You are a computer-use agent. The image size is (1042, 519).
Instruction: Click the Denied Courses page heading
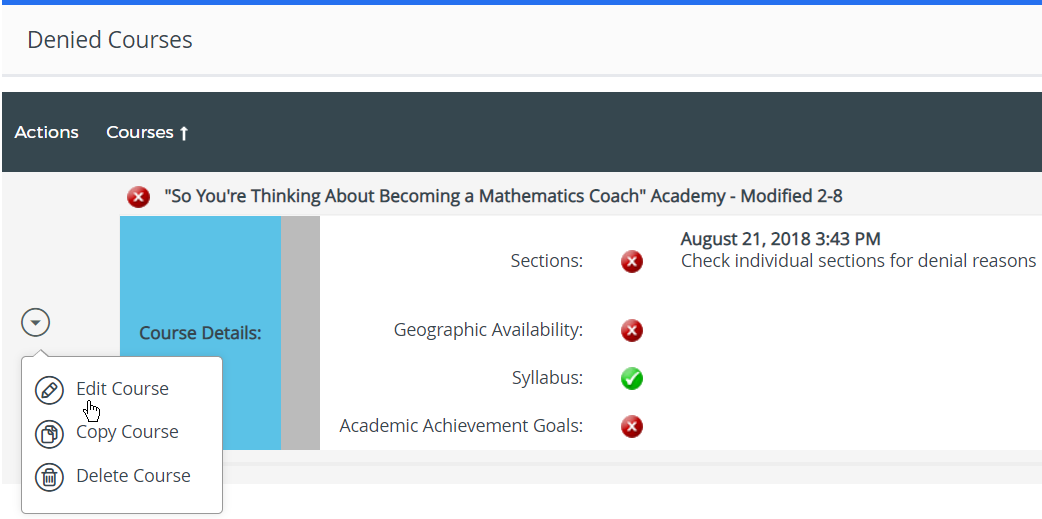(110, 40)
